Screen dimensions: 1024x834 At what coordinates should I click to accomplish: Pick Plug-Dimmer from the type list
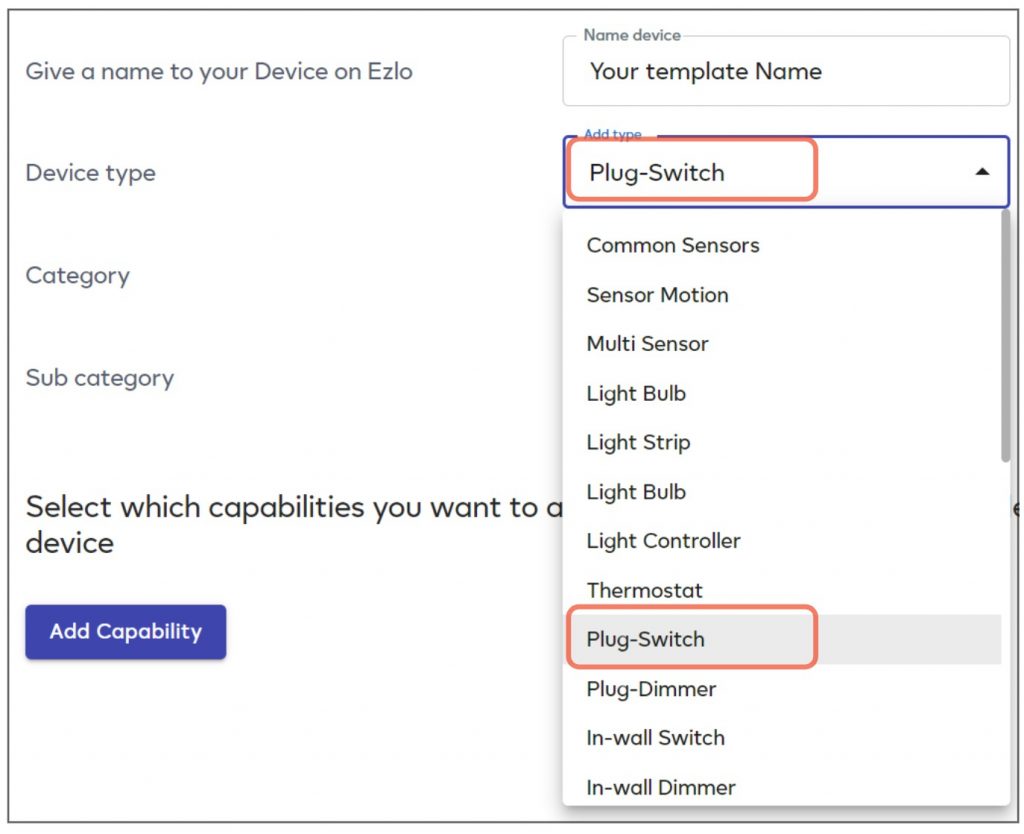click(x=651, y=689)
